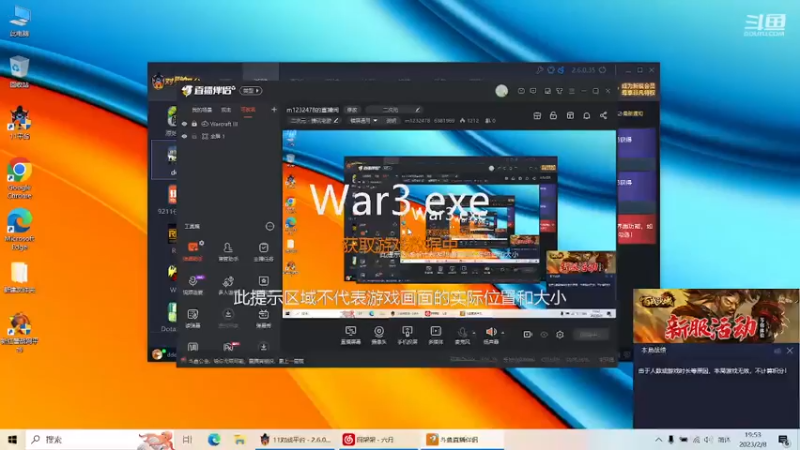The height and width of the screenshot is (450, 800).
Task: Open the 新服活动 banner advertisement
Action: (715, 316)
